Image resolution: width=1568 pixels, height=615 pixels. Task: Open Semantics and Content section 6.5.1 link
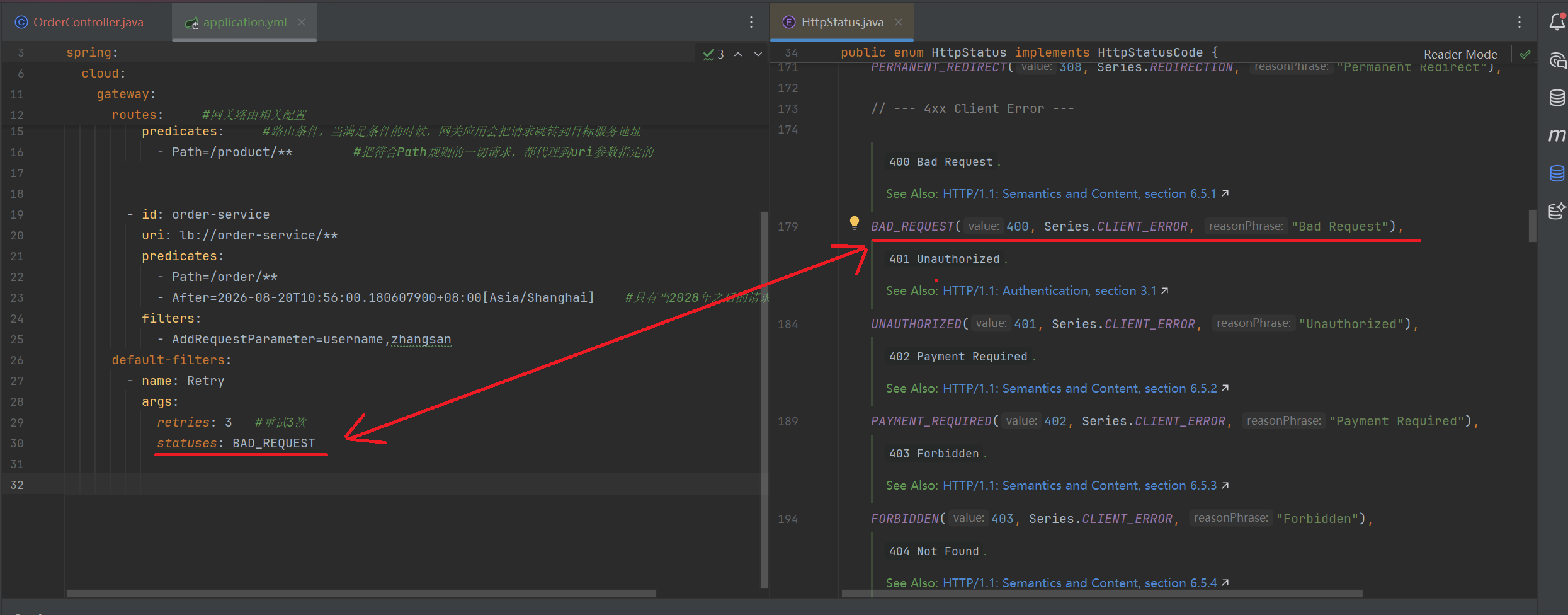coord(1086,193)
